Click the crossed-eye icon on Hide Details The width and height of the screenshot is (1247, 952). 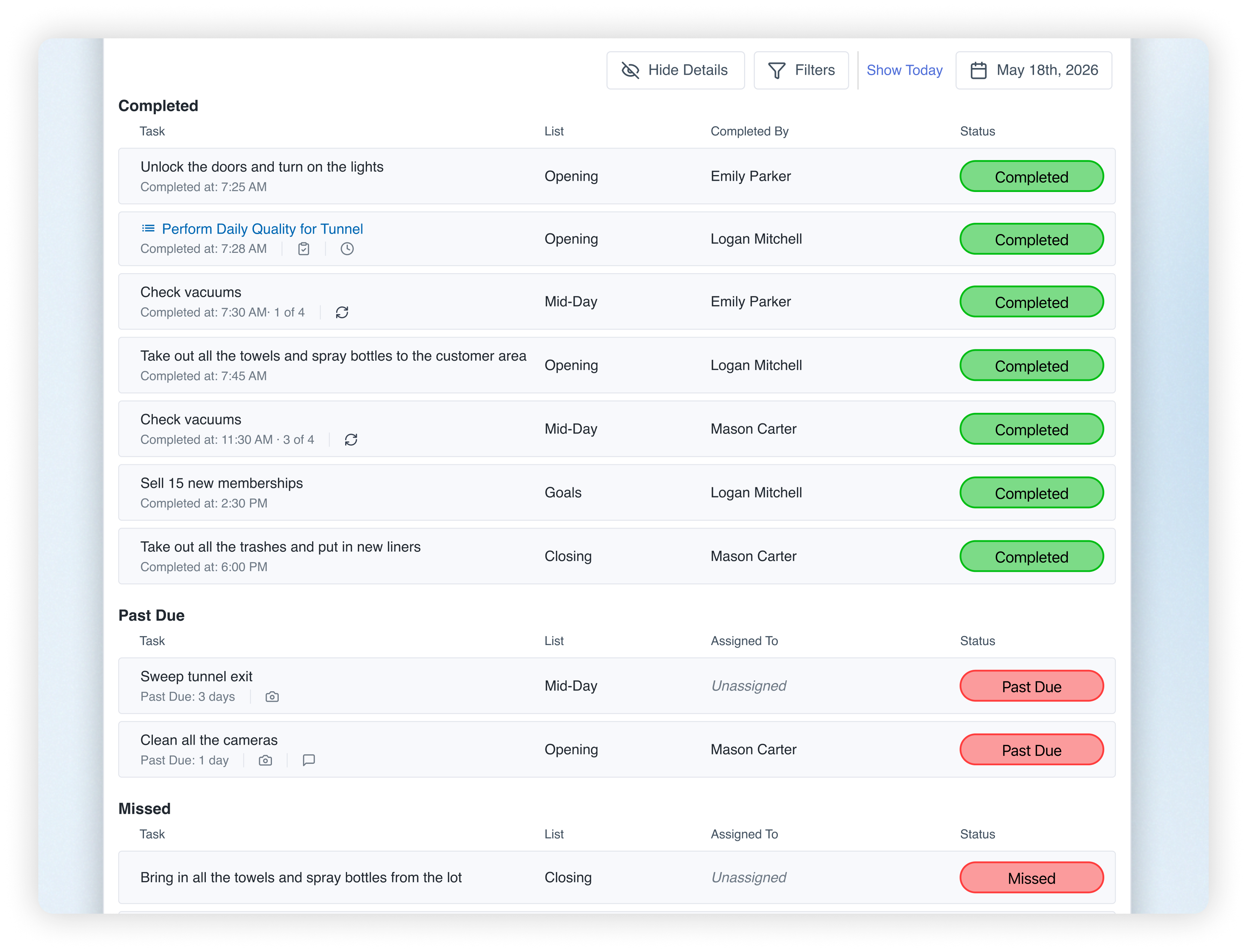pyautogui.click(x=631, y=70)
